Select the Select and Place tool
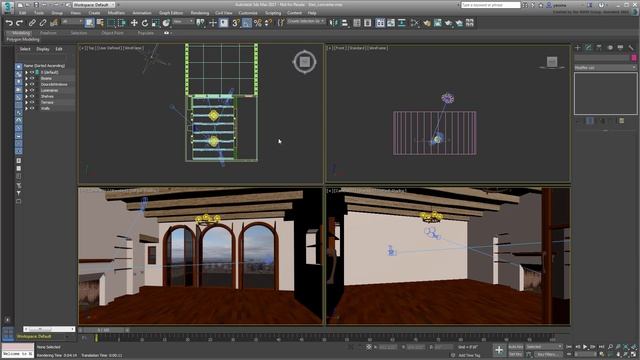640x360 pixels. click(x=166, y=23)
